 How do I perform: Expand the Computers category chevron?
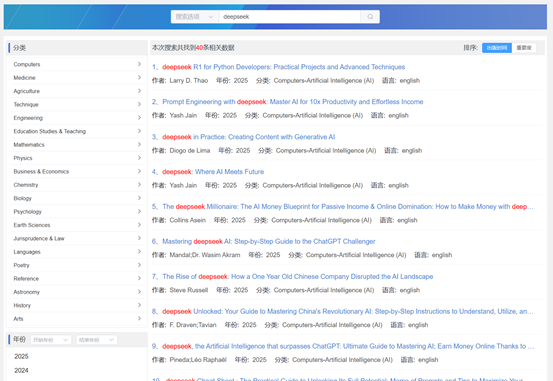[x=139, y=64]
